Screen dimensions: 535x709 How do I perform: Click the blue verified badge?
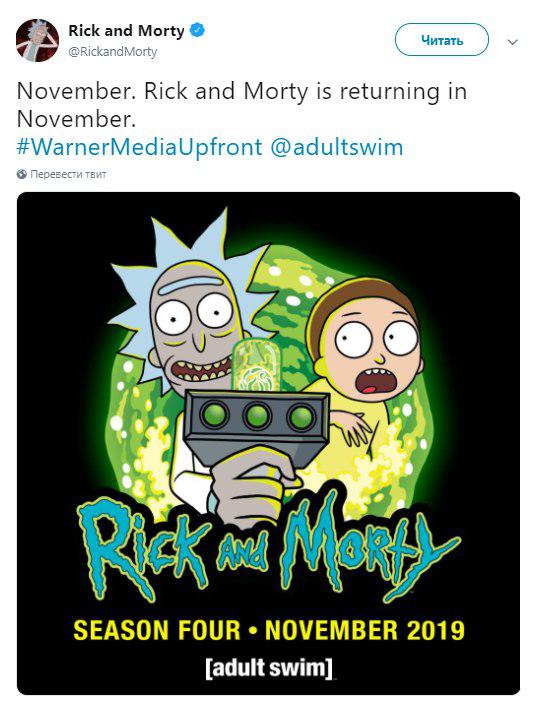tap(197, 30)
